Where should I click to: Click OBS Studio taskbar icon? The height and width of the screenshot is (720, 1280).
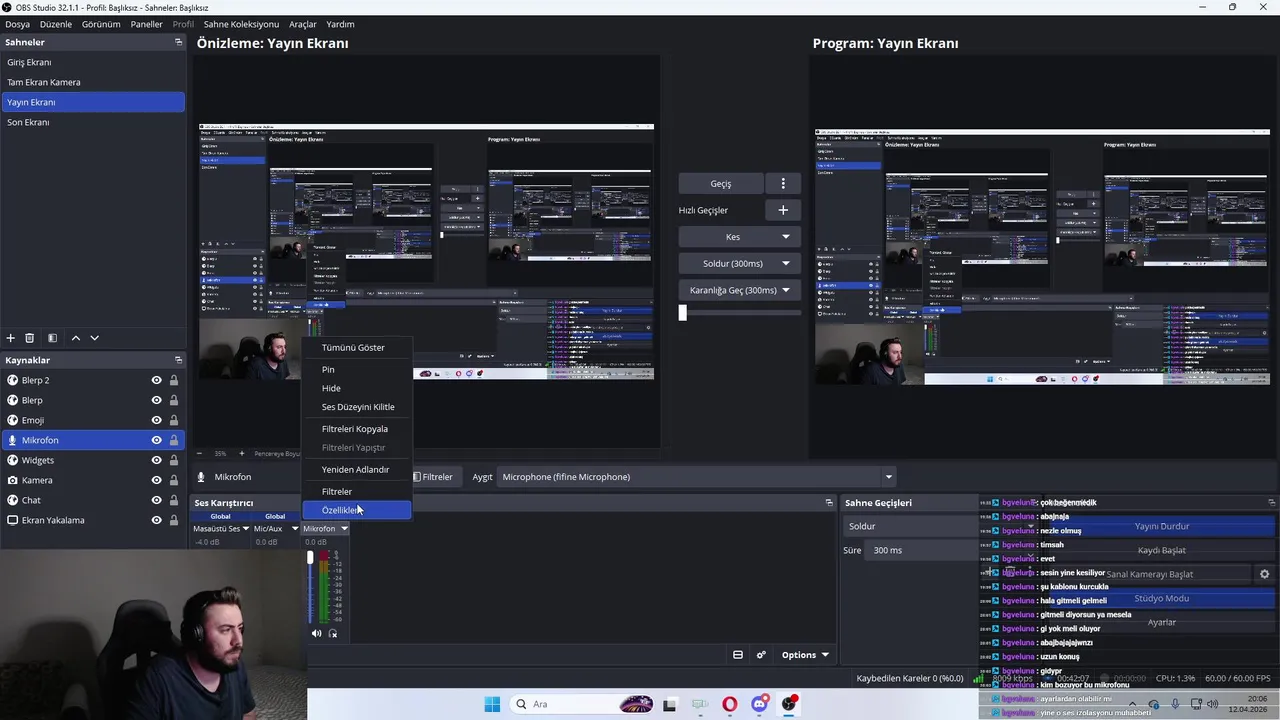click(x=790, y=704)
